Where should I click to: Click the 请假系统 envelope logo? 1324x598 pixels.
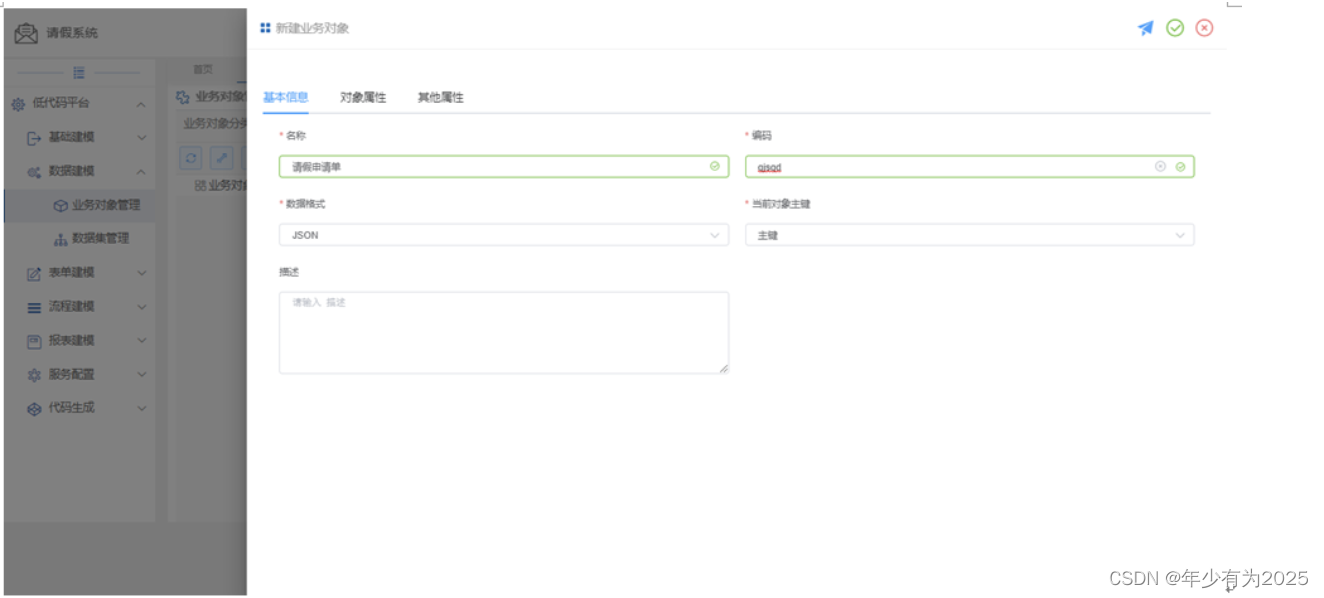pyautogui.click(x=26, y=33)
